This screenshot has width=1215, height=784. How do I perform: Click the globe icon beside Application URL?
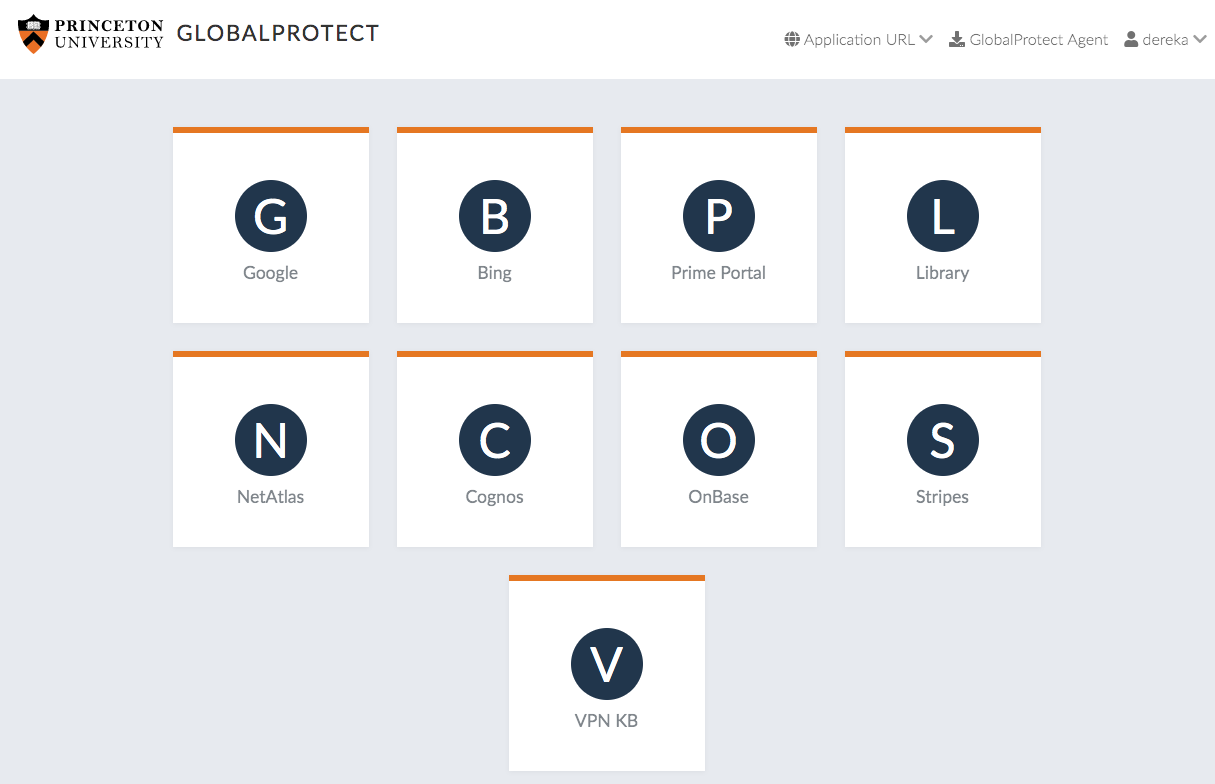click(x=792, y=39)
